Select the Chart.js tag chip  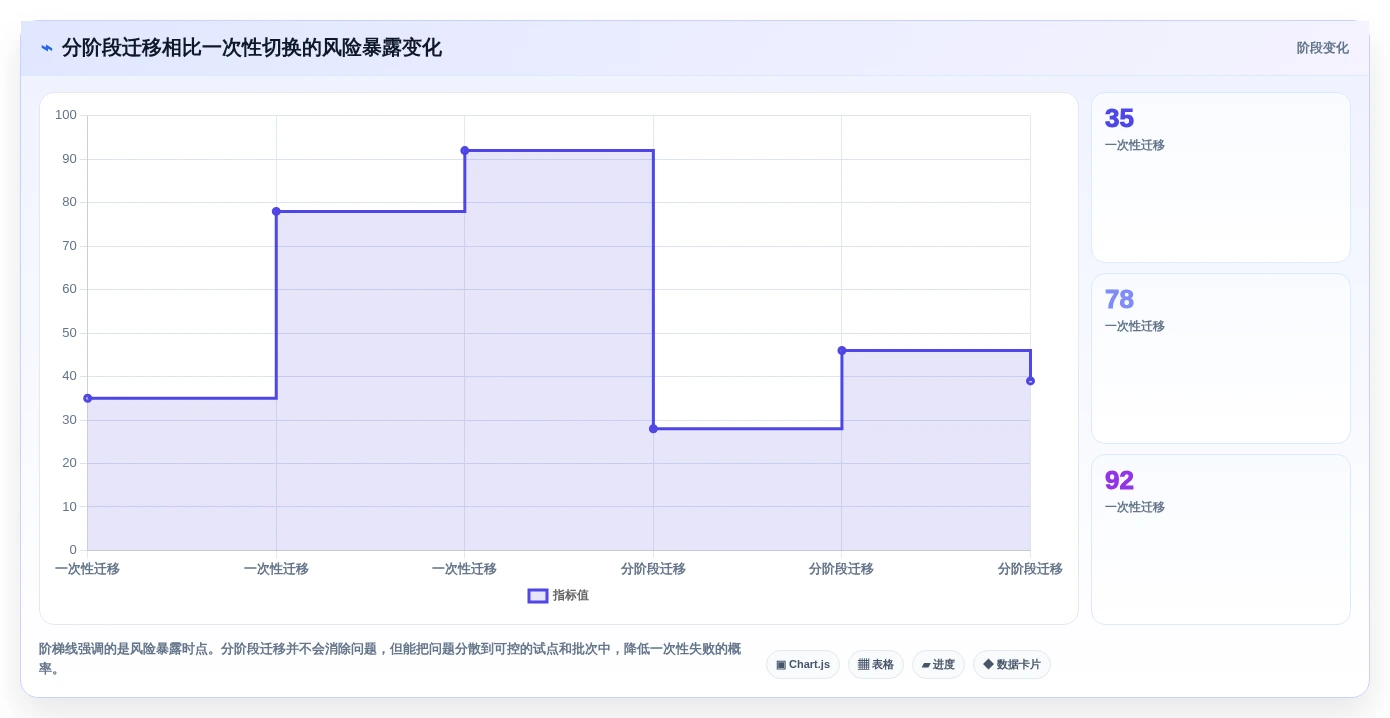pos(802,665)
